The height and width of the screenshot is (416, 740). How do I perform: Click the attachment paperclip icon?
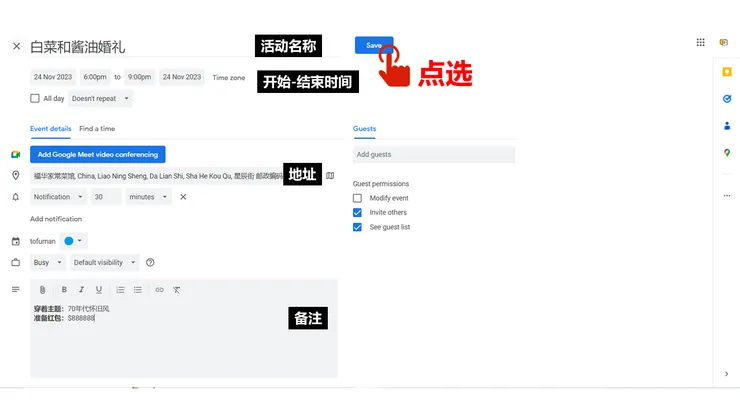coord(42,290)
